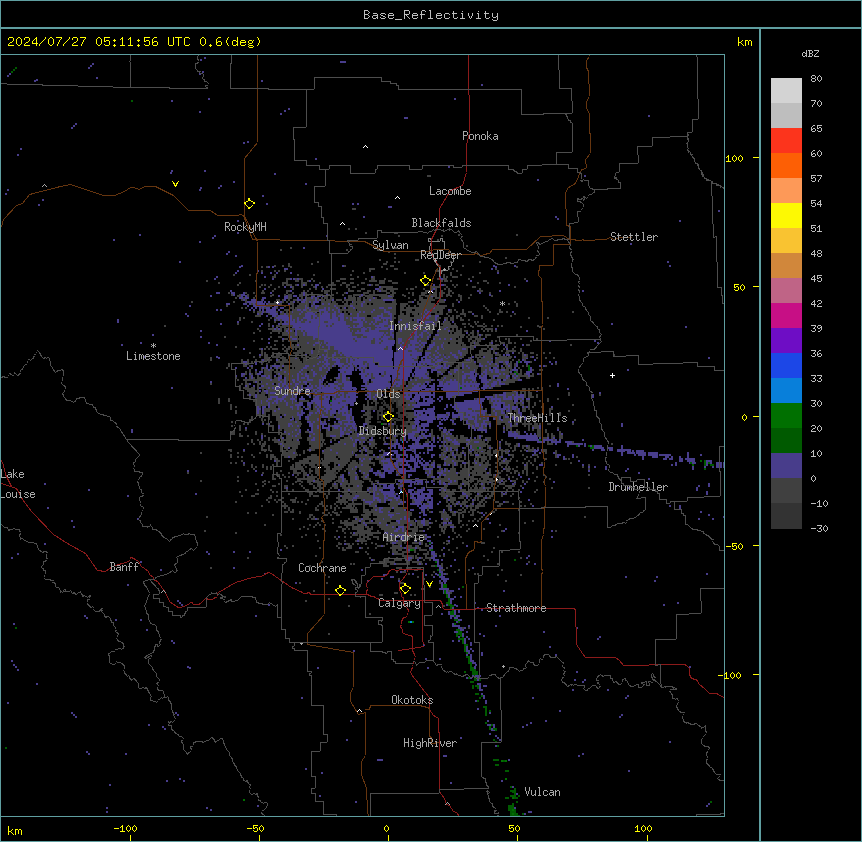Click the Lacombe city label
Viewport: 862px width, 842px height.
point(450,191)
